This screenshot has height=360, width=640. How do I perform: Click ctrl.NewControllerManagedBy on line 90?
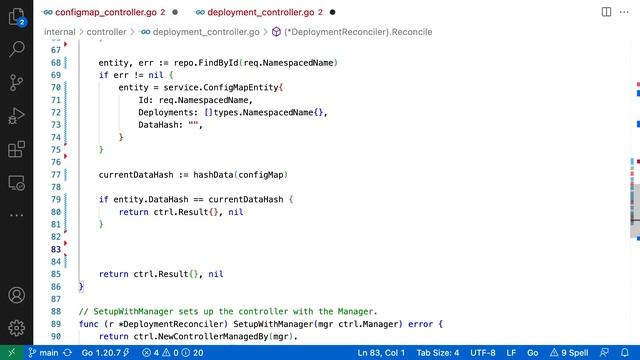point(201,336)
